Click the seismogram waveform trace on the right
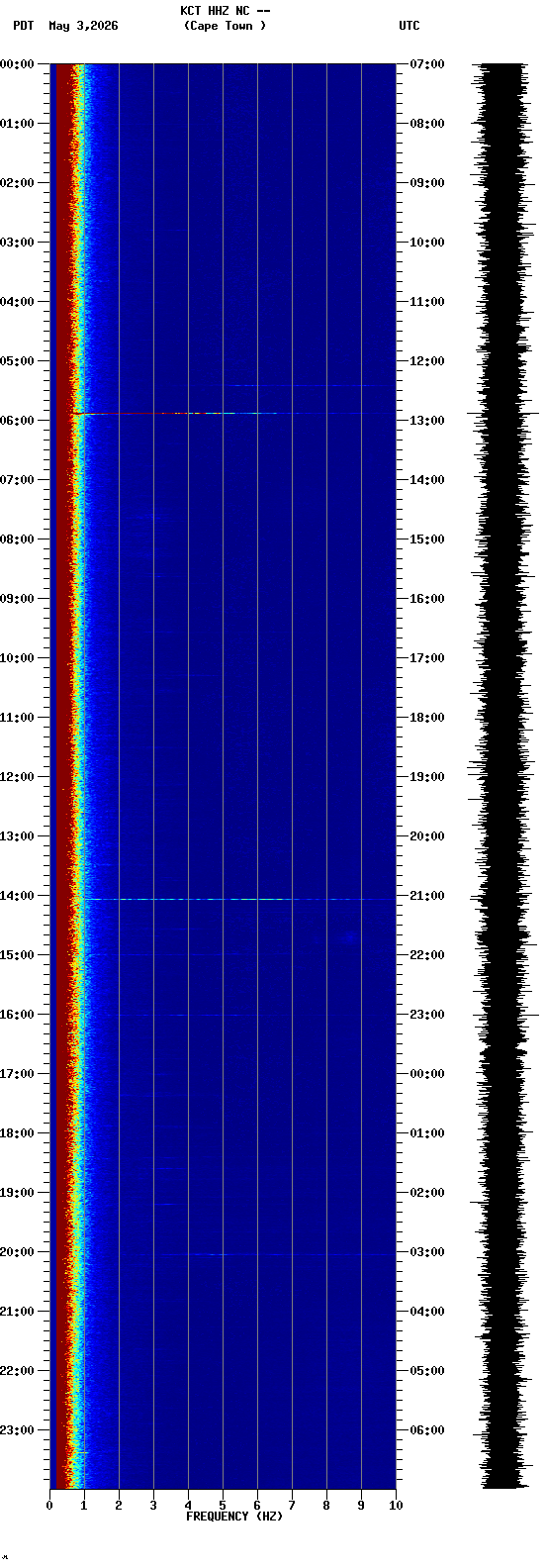Viewport: 546px width, 1568px height. pos(502,776)
